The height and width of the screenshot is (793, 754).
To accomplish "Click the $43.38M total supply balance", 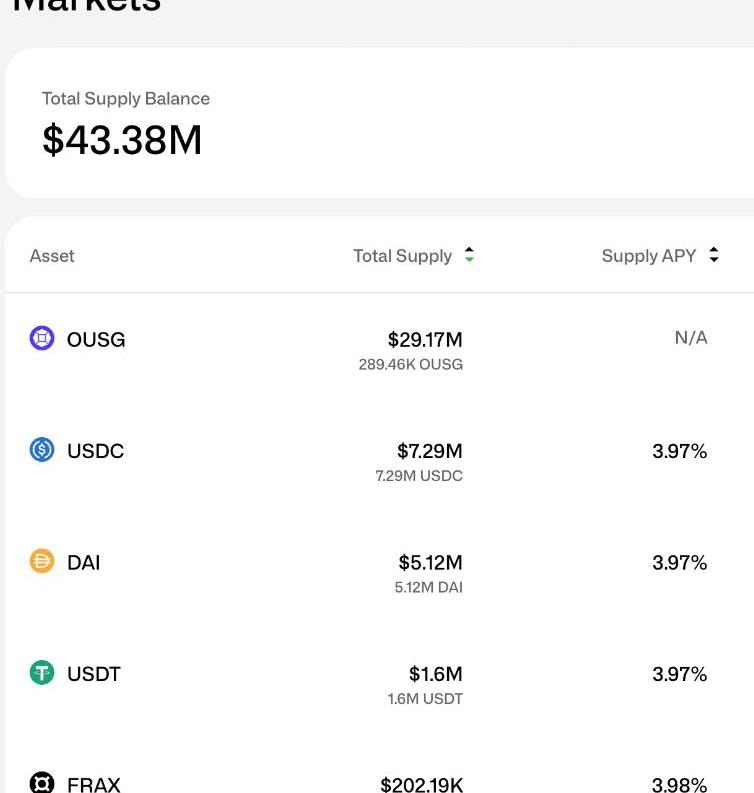I will pyautogui.click(x=122, y=140).
